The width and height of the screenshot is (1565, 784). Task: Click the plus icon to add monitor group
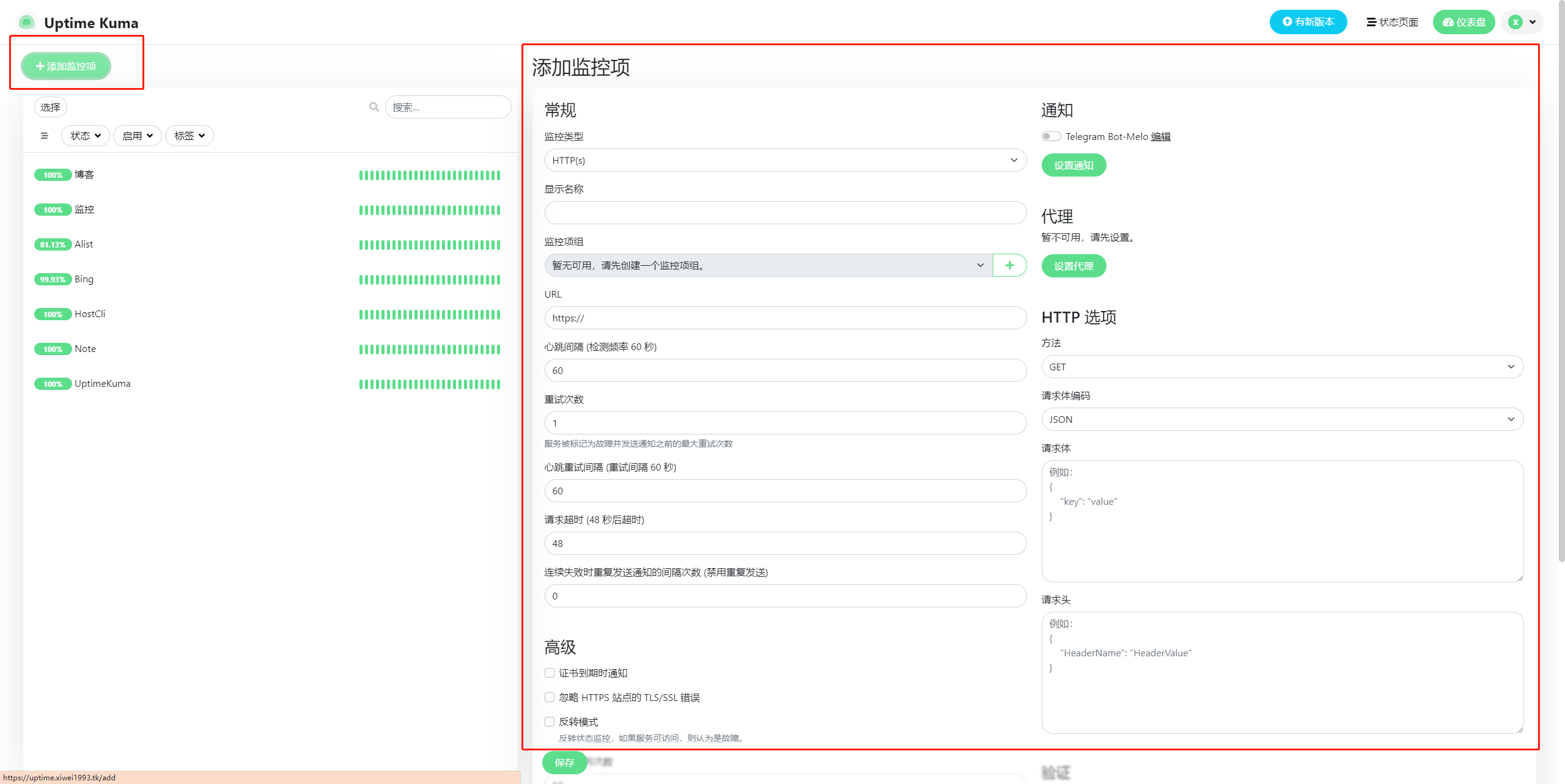click(1009, 265)
